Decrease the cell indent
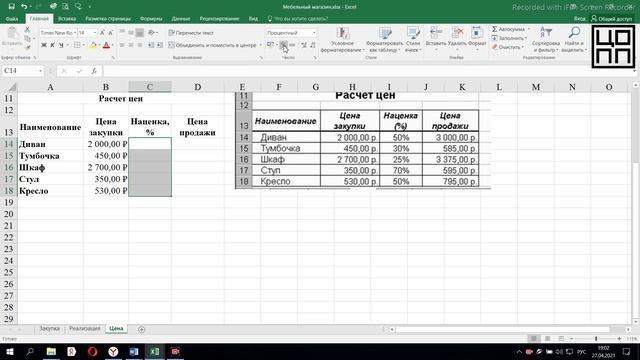Viewport: 640px width, 360px height. (x=151, y=45)
